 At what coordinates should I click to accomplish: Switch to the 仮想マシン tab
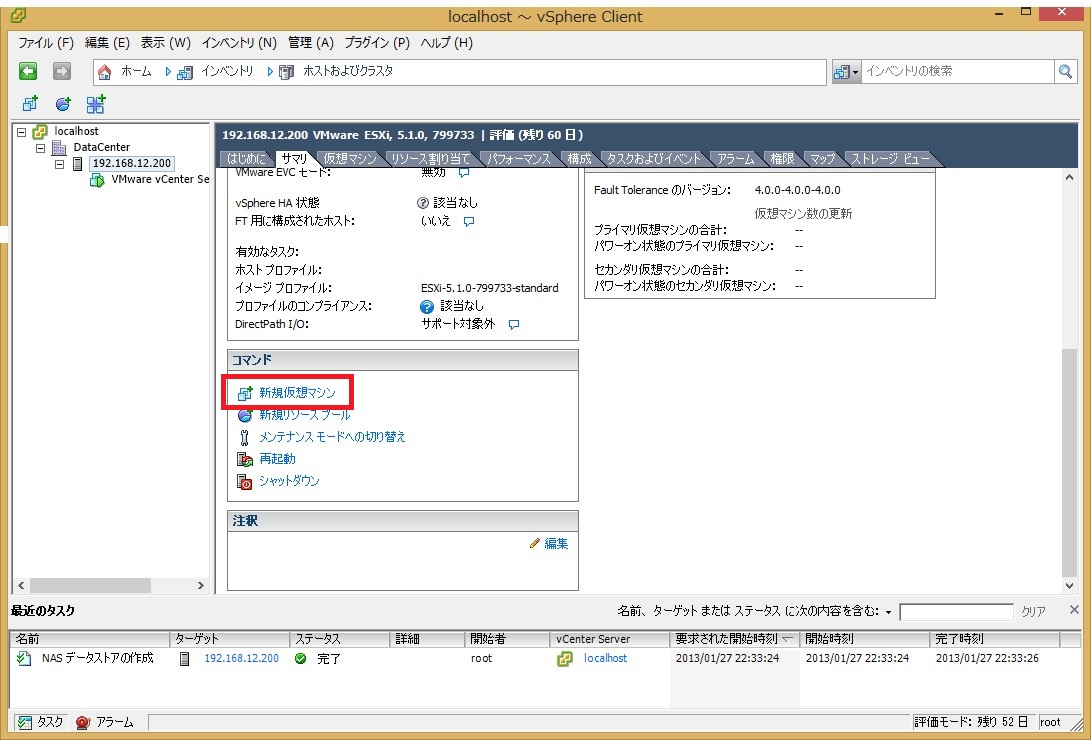click(x=349, y=159)
